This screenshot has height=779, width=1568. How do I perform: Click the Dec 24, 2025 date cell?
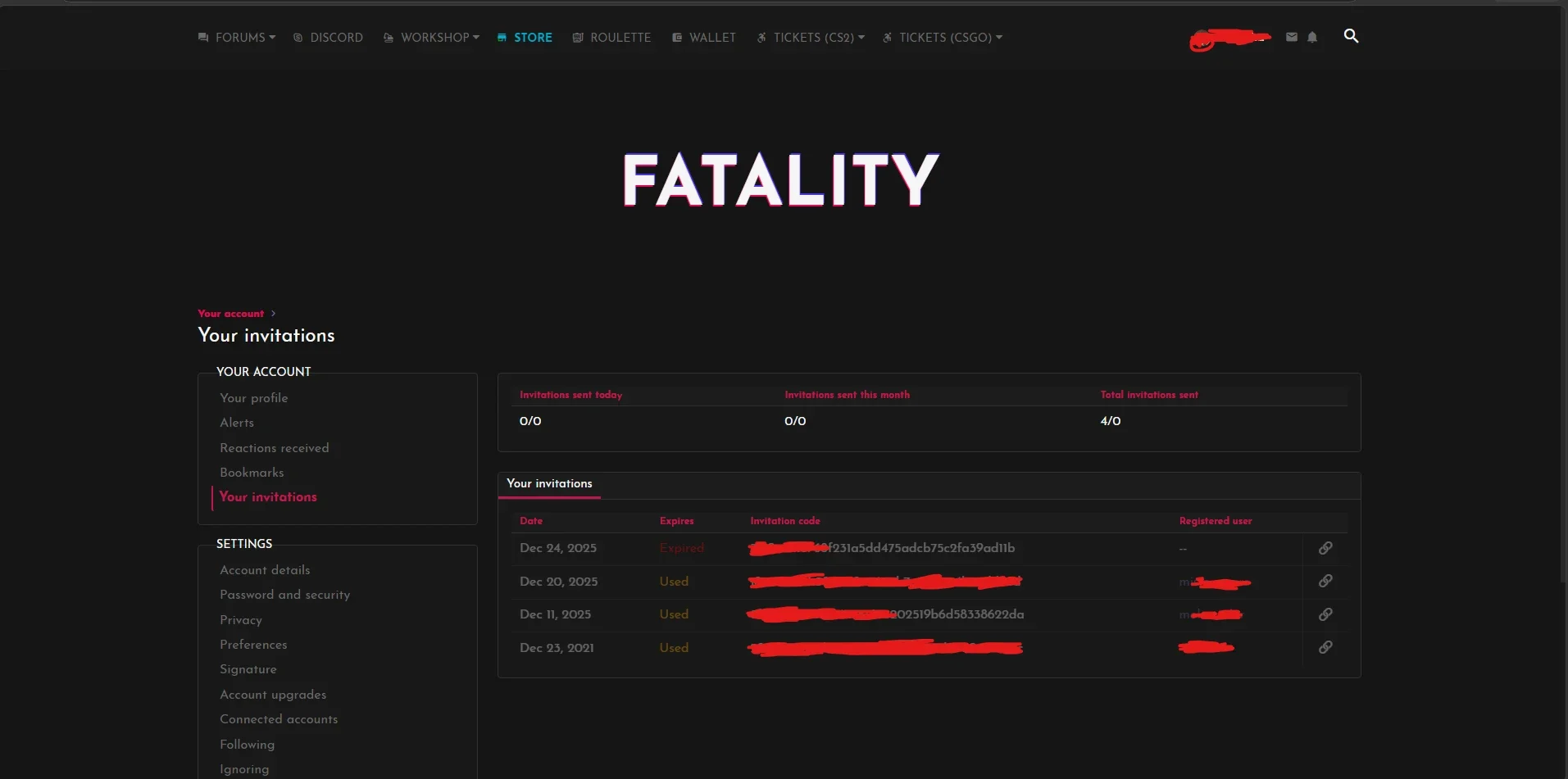coord(558,548)
